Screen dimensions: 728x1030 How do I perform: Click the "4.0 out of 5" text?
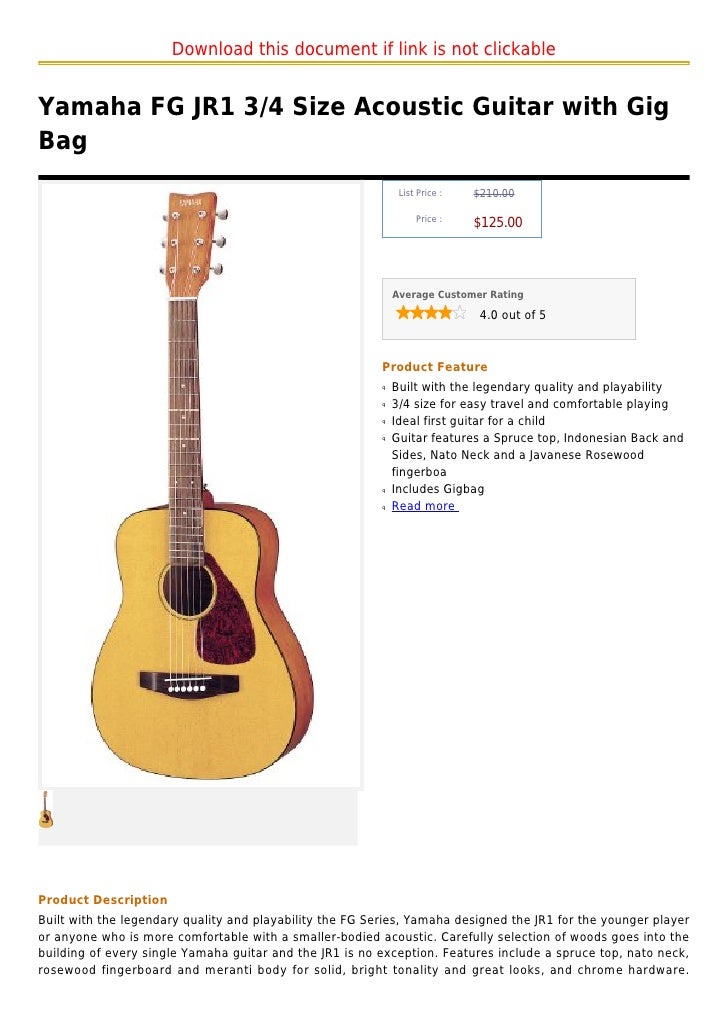512,315
